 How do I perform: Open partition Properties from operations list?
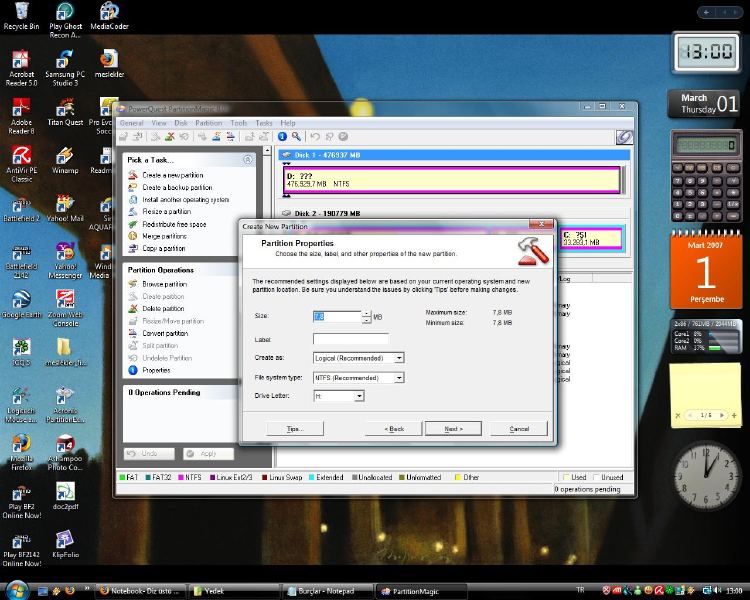pyautogui.click(x=156, y=370)
